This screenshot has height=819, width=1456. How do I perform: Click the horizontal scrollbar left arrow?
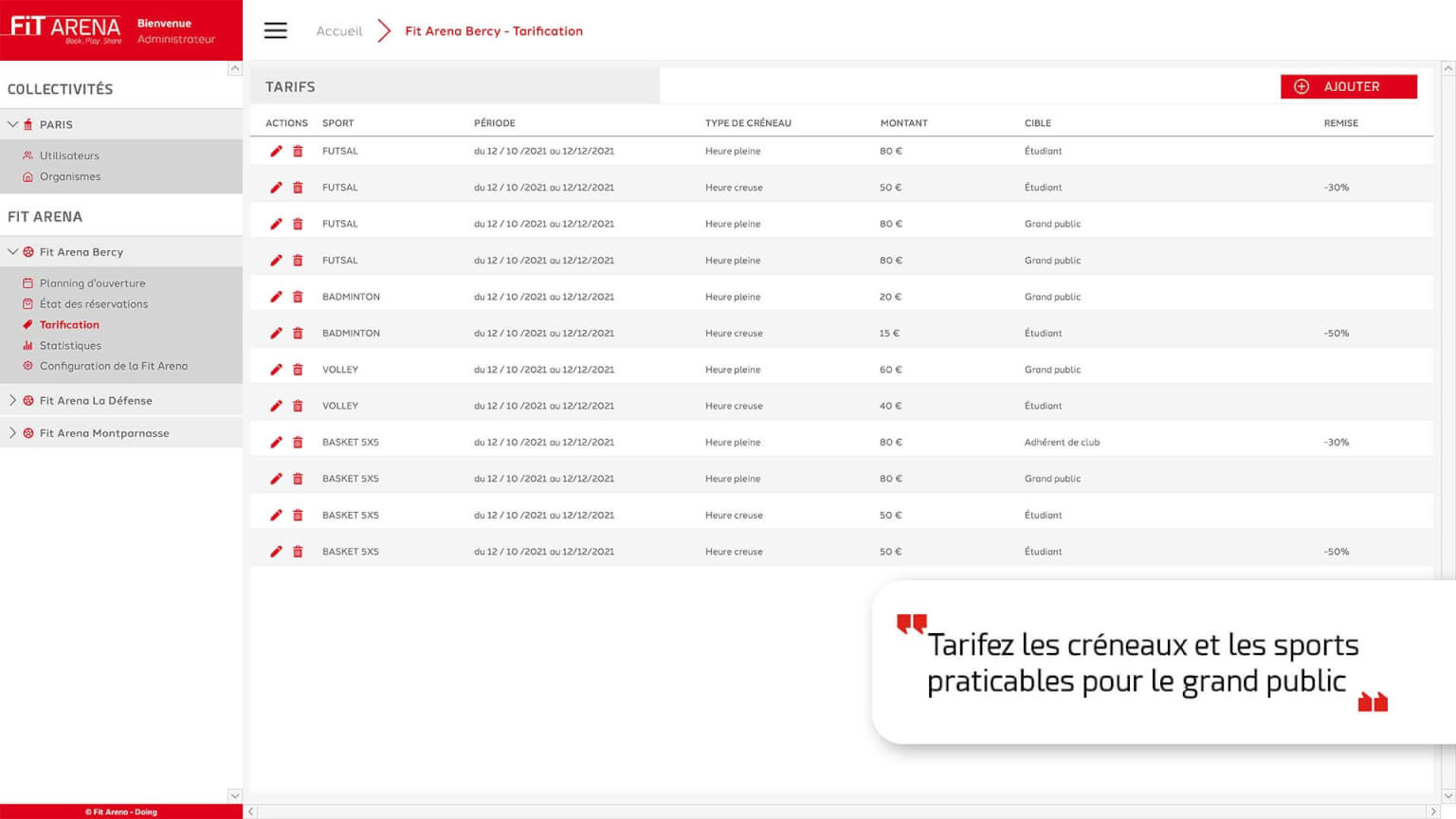(251, 811)
